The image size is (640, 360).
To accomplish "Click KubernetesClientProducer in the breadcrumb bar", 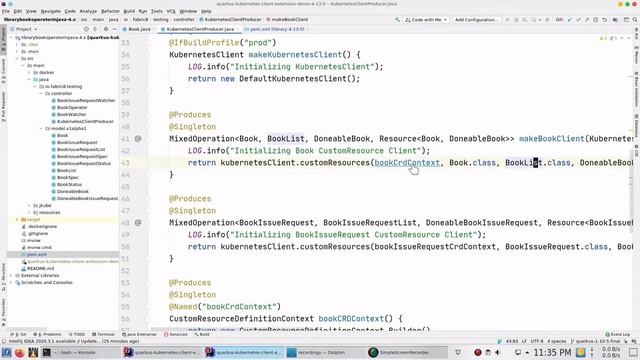I will 230,20.
